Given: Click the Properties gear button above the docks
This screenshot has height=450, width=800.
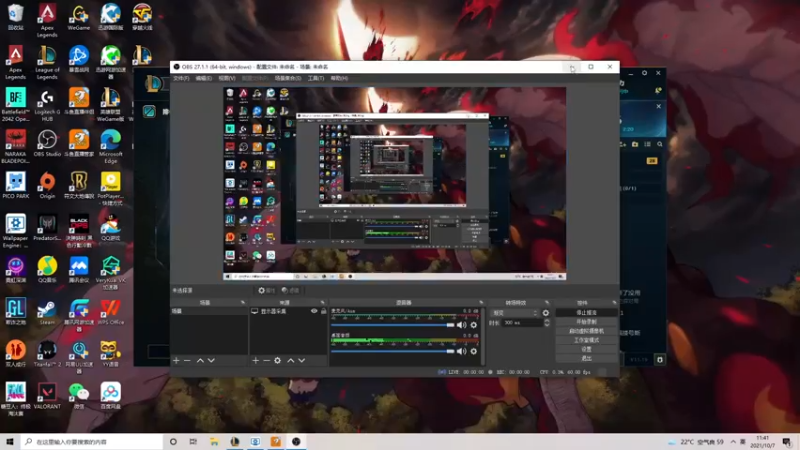Looking at the screenshot, I should (x=266, y=290).
